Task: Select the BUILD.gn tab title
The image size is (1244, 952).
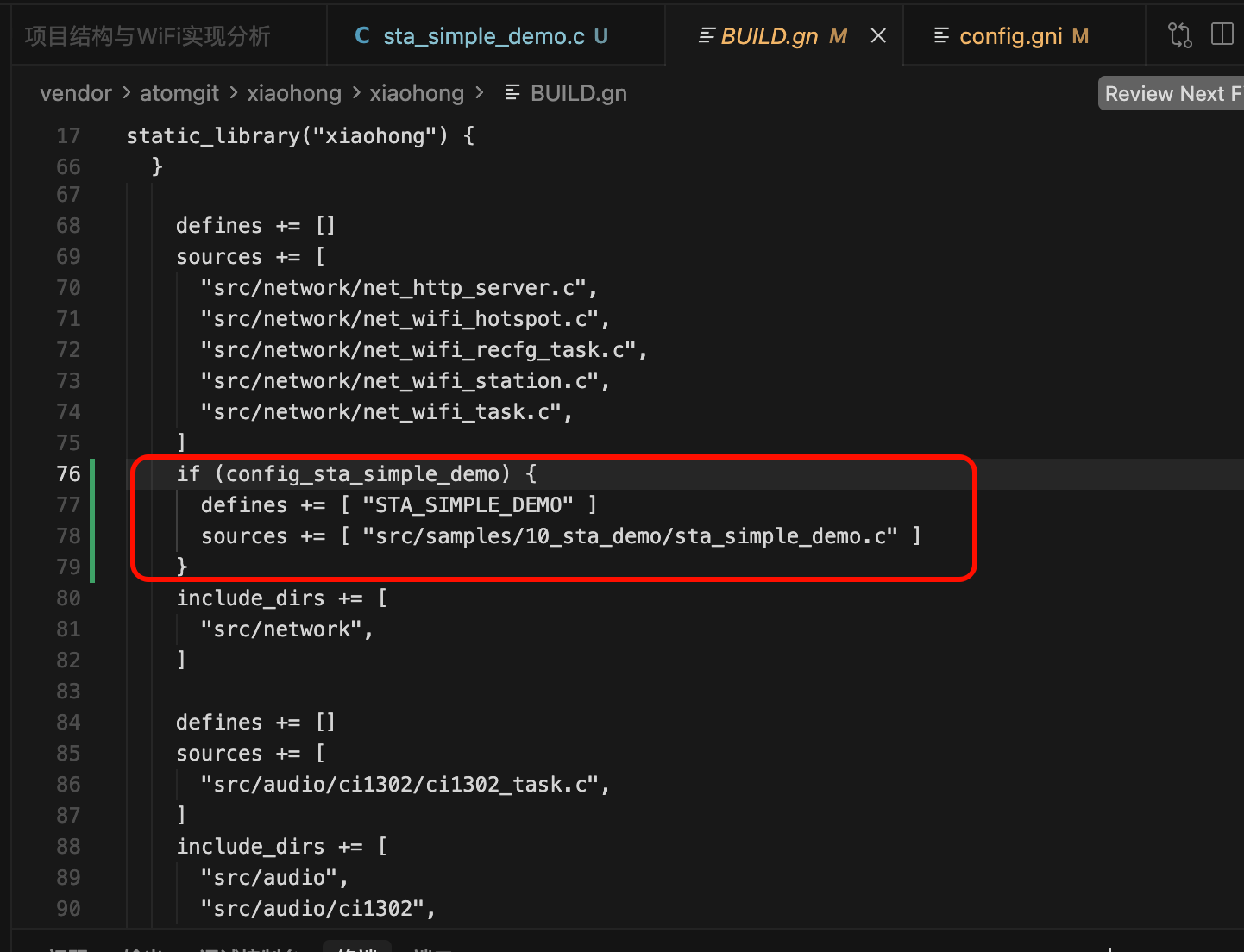Action: pos(770,36)
